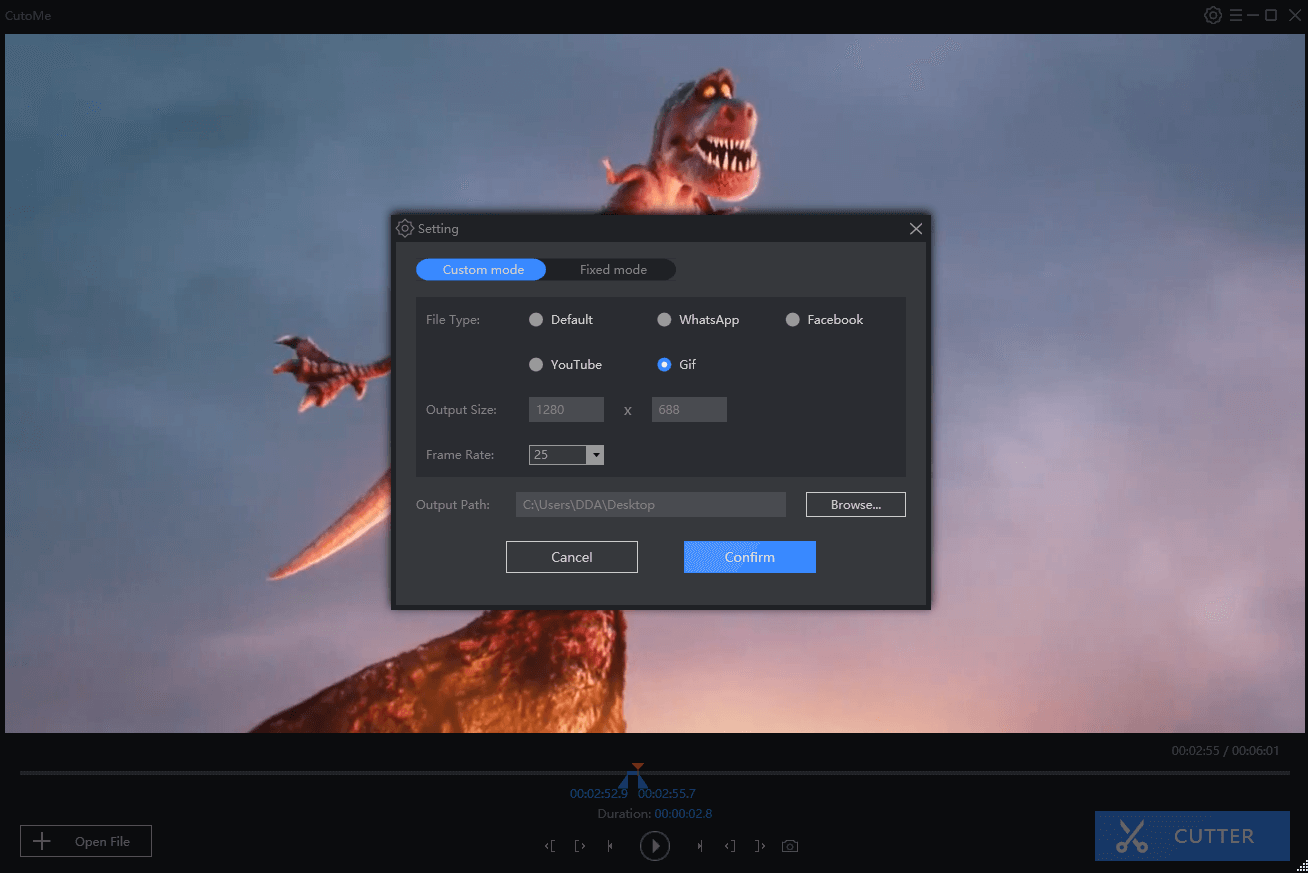1308x873 pixels.
Task: Minimize the CutoMe window
Action: tap(1253, 15)
